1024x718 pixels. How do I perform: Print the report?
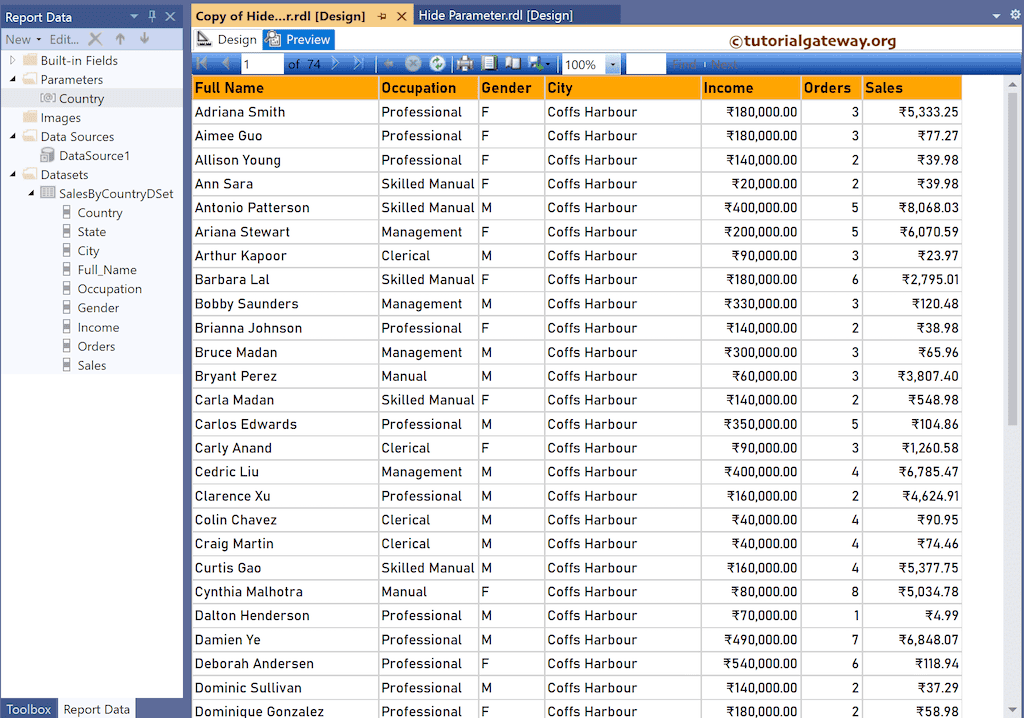(464, 63)
